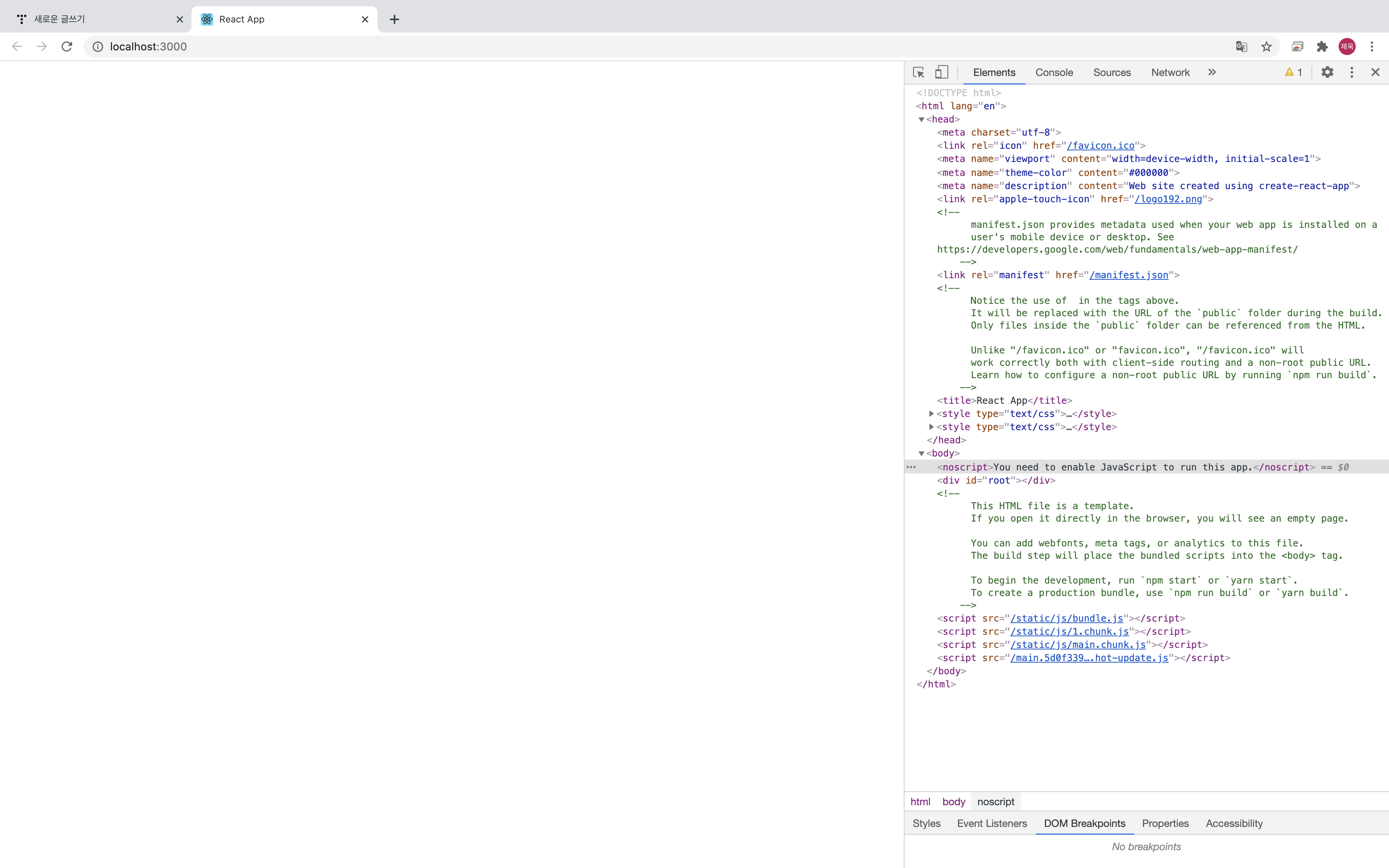
Task: Collapse the head element node
Action: click(x=921, y=119)
